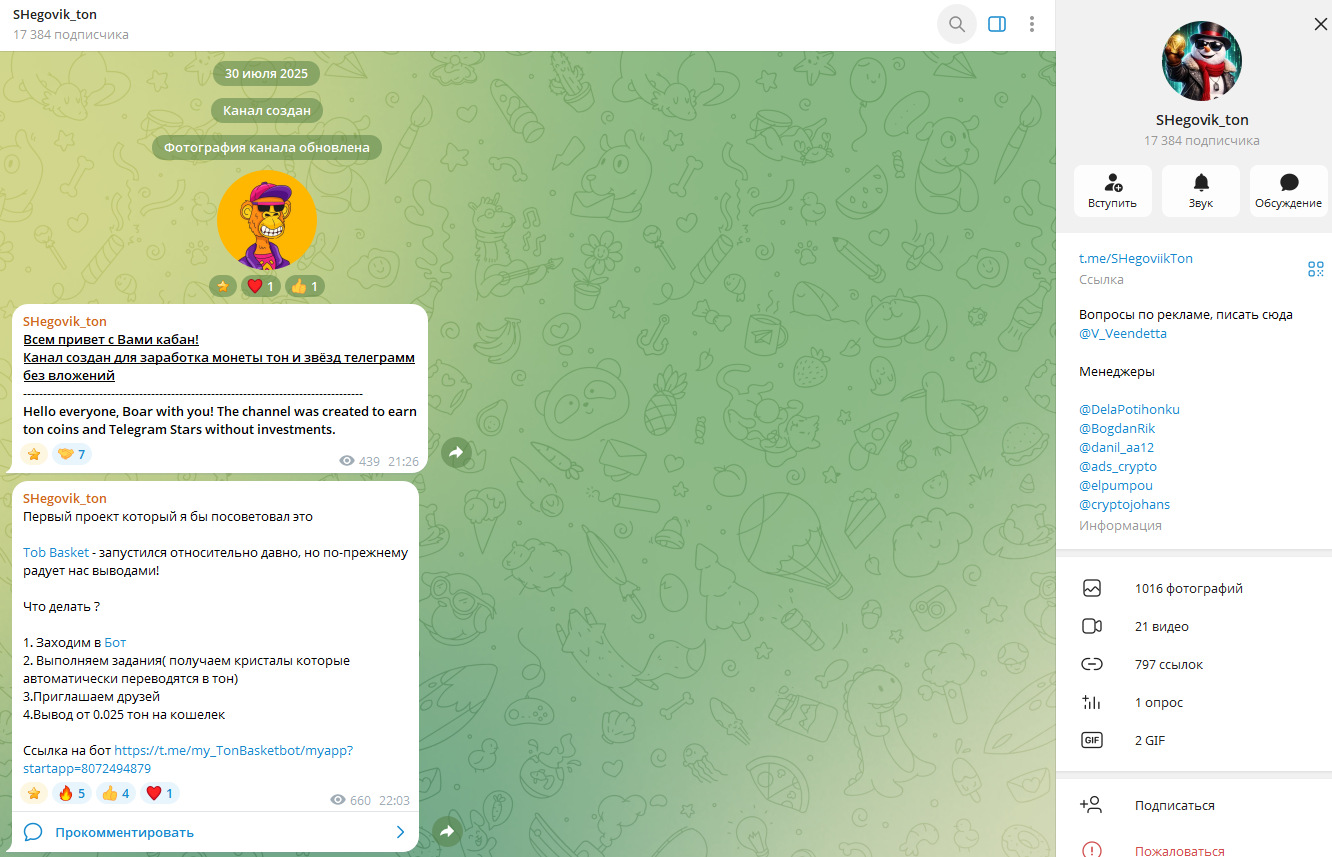Open the @danil_aa12 manager profile
Viewport: 1332px width, 857px height.
pyautogui.click(x=1116, y=447)
